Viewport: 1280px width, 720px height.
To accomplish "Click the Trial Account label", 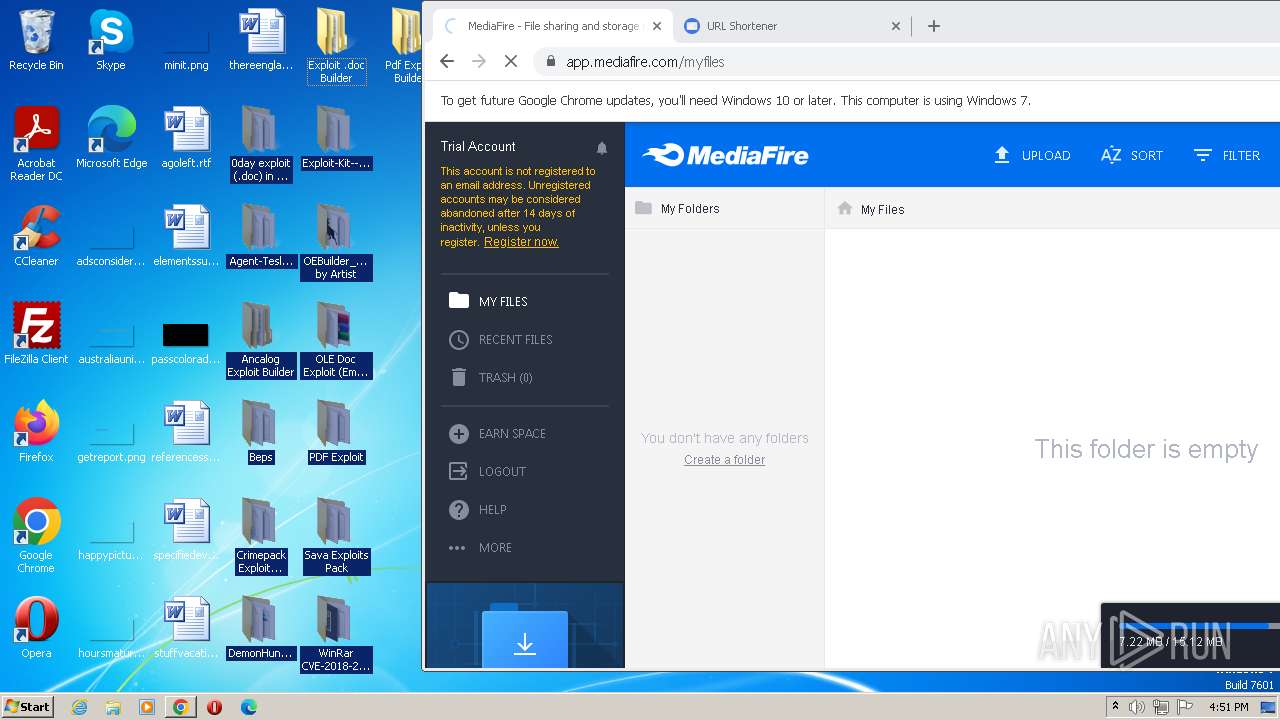I will tap(478, 146).
